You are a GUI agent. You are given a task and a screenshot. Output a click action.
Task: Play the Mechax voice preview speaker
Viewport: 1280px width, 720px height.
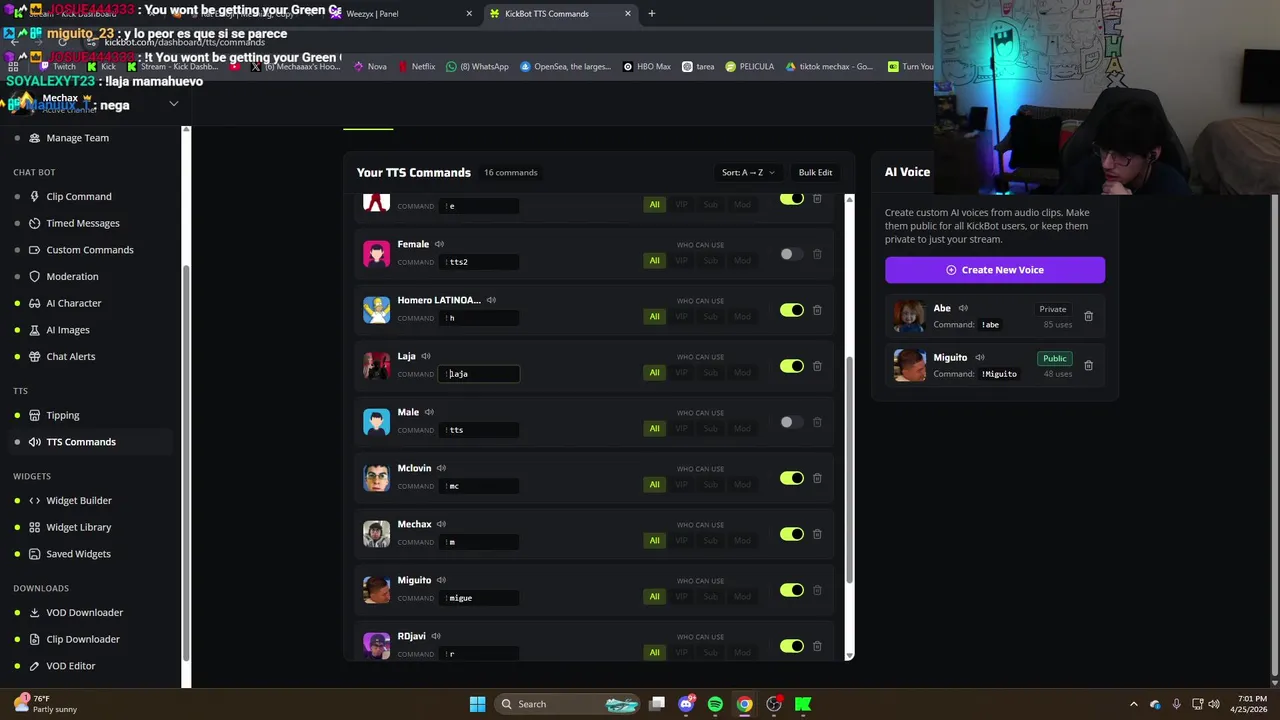point(441,524)
